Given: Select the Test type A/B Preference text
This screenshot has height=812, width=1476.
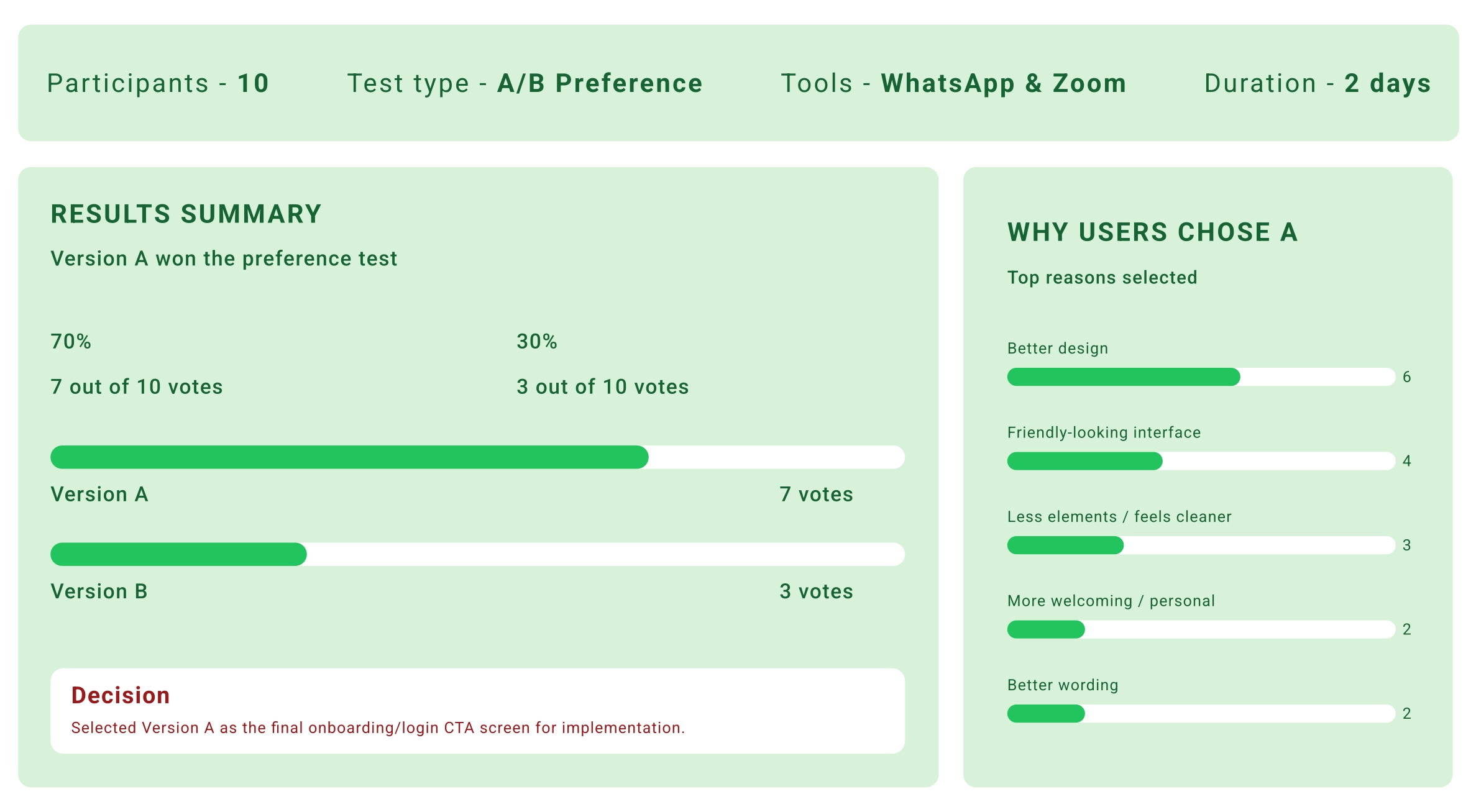Looking at the screenshot, I should coord(525,83).
